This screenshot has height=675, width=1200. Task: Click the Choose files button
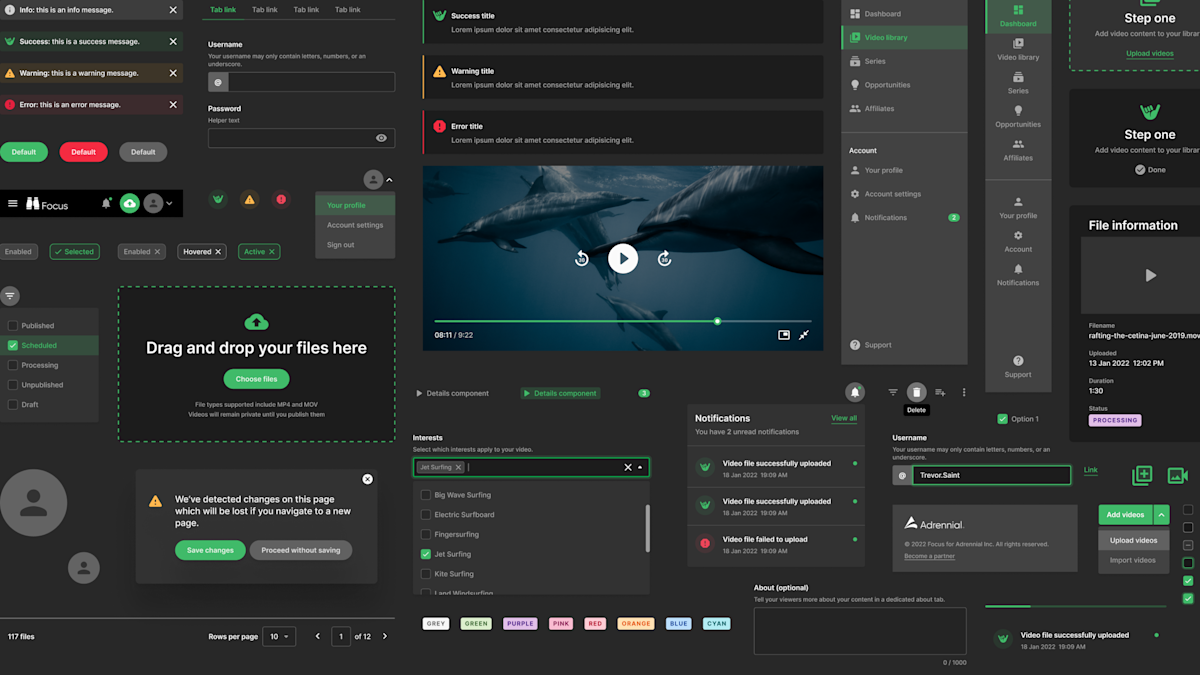256,379
